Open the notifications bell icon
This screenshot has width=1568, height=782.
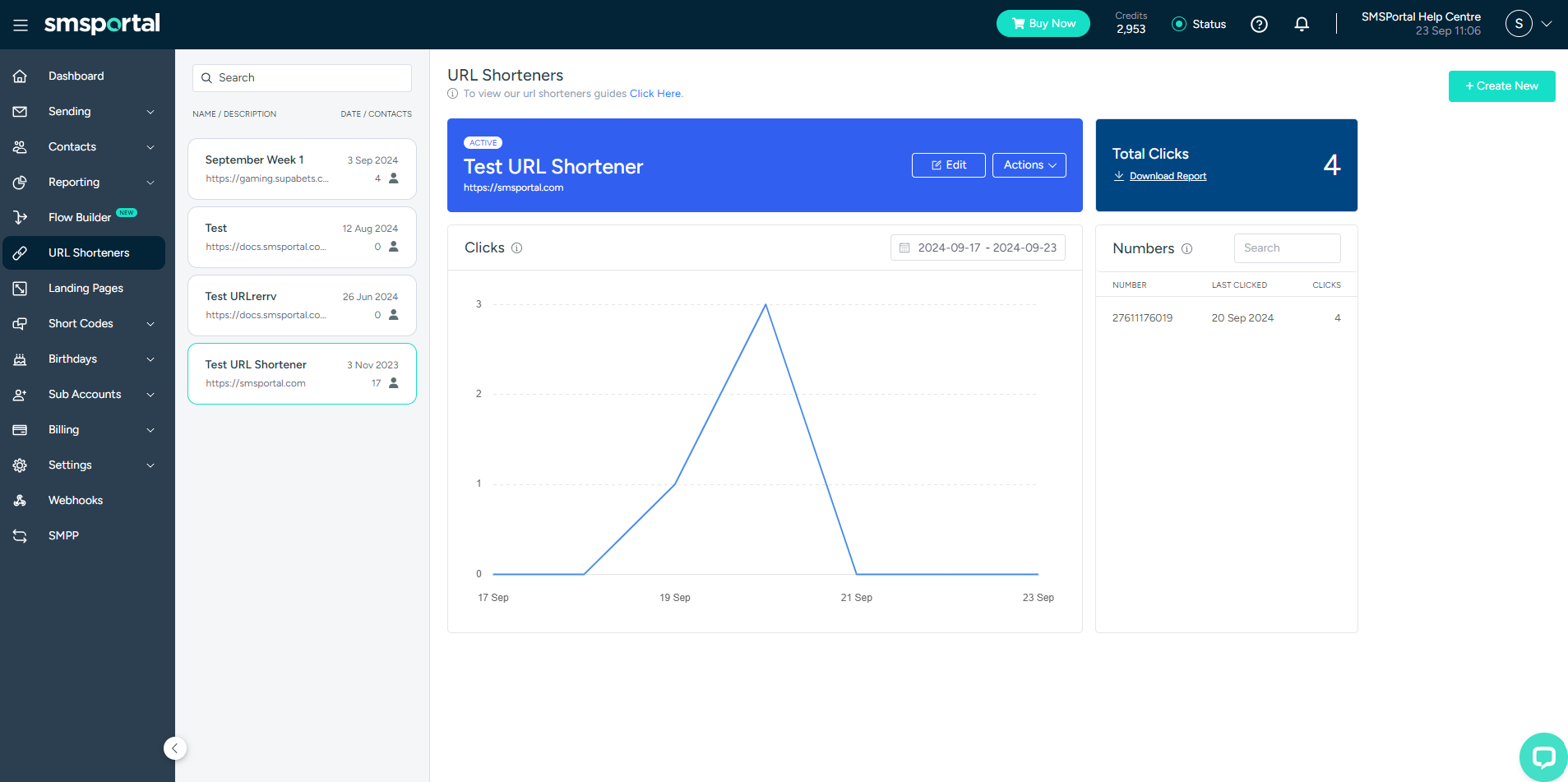(x=1302, y=25)
